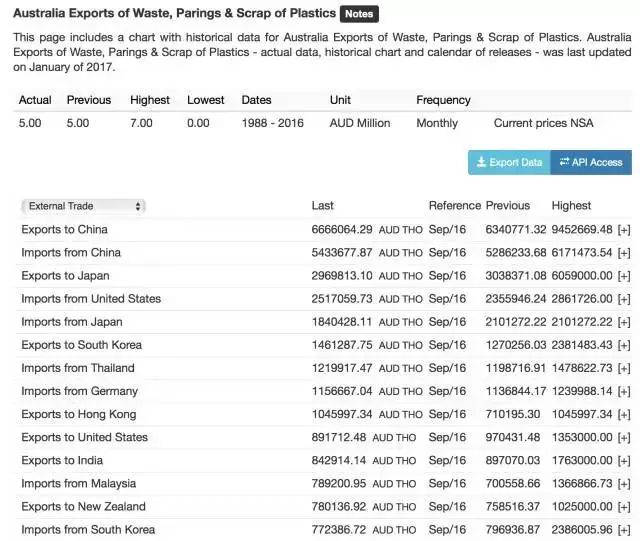Viewport: 640px width, 541px height.
Task: Click the Last column header
Action: [x=322, y=205]
